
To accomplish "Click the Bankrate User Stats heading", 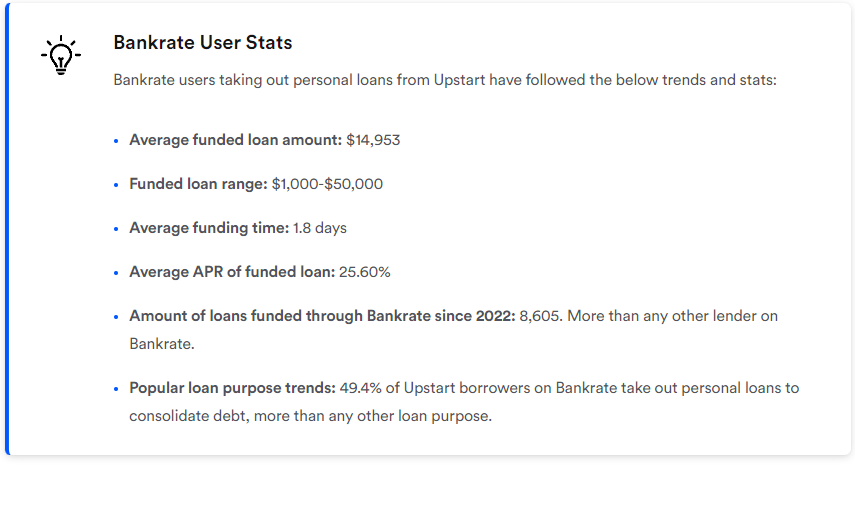I will click(x=203, y=43).
